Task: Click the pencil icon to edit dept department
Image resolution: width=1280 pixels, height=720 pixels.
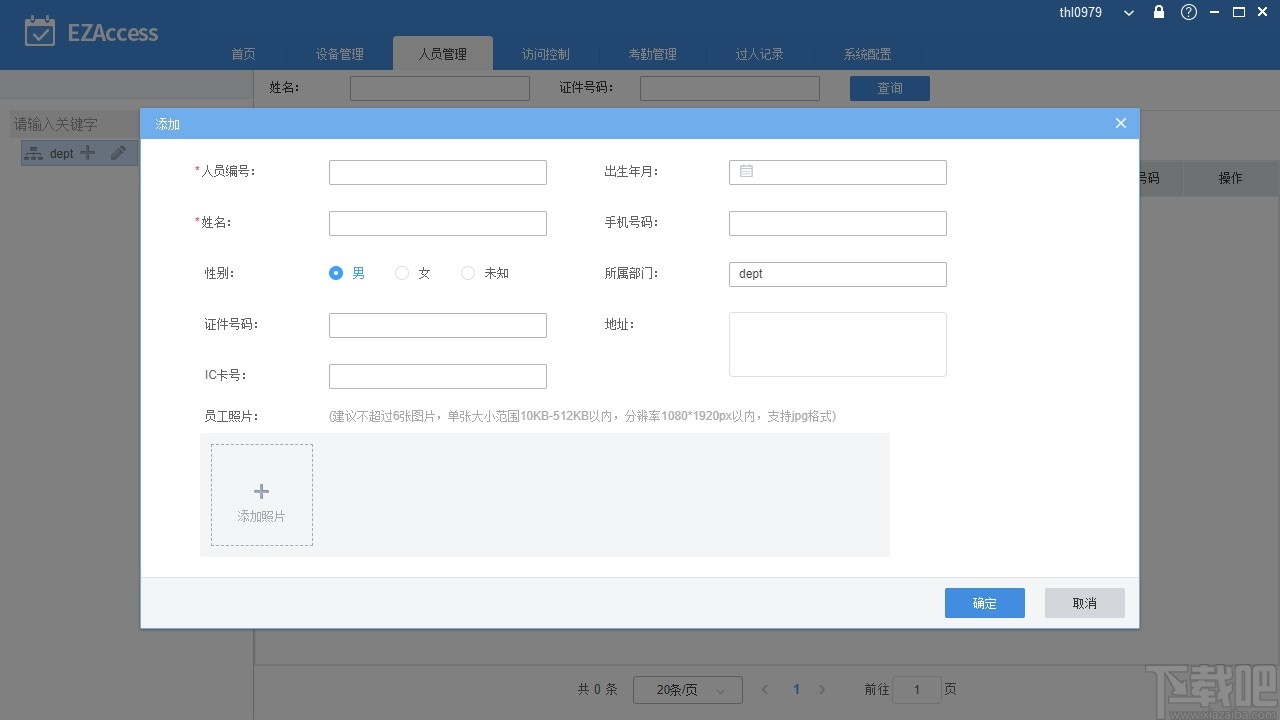Action: pos(117,153)
